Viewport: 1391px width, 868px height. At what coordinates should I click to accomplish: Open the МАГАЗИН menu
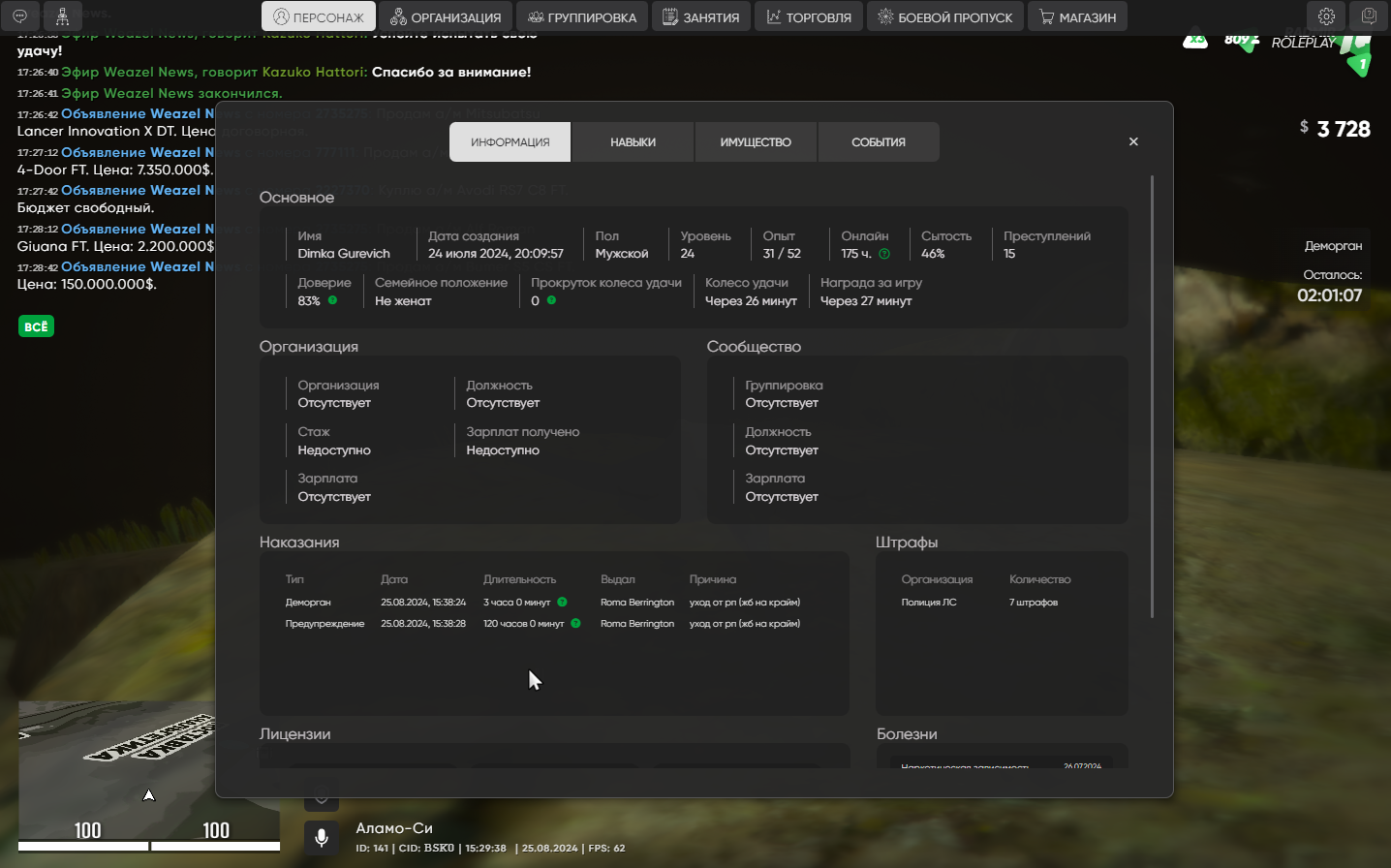click(1077, 16)
